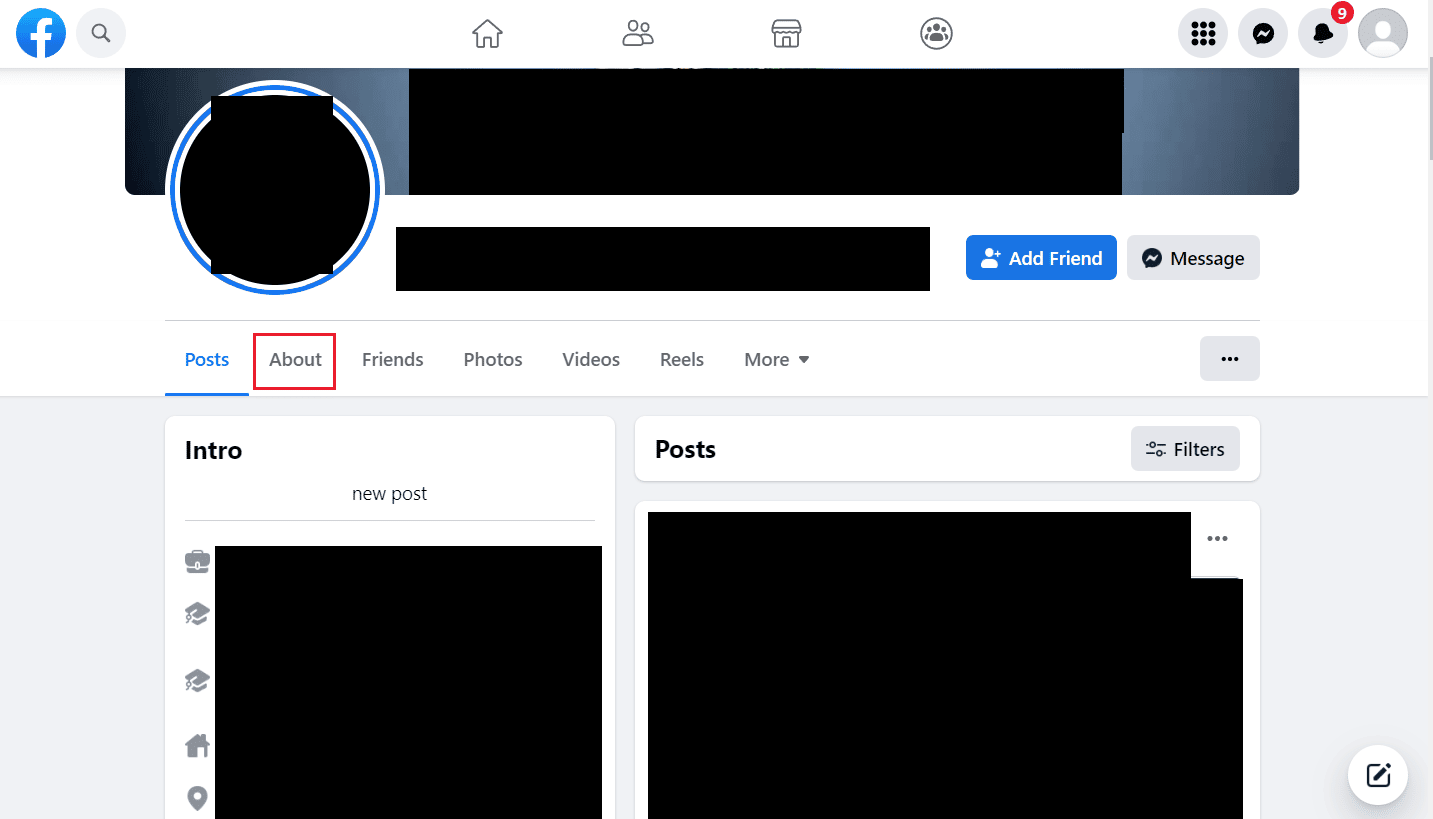This screenshot has width=1433, height=819.
Task: Open the Messenger icon in header
Action: click(x=1263, y=34)
